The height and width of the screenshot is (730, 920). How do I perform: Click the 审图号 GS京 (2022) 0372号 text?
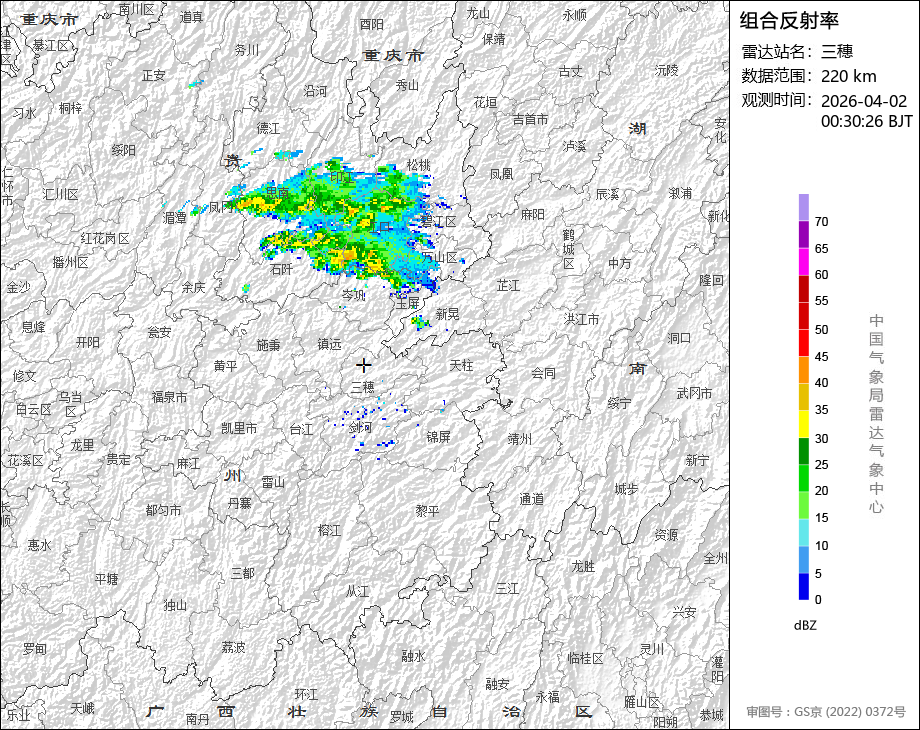(x=826, y=712)
